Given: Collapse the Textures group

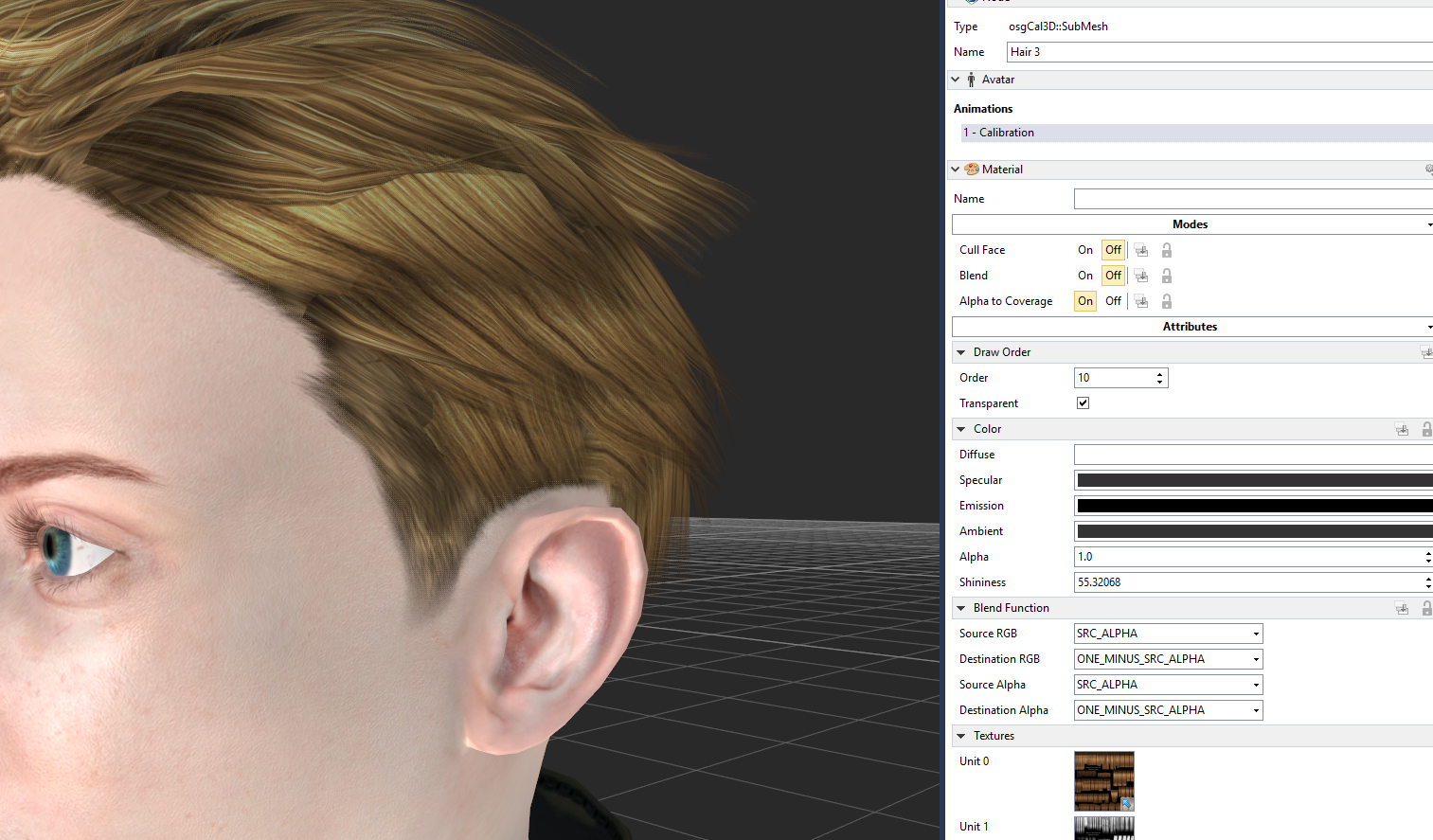Looking at the screenshot, I should pos(961,736).
